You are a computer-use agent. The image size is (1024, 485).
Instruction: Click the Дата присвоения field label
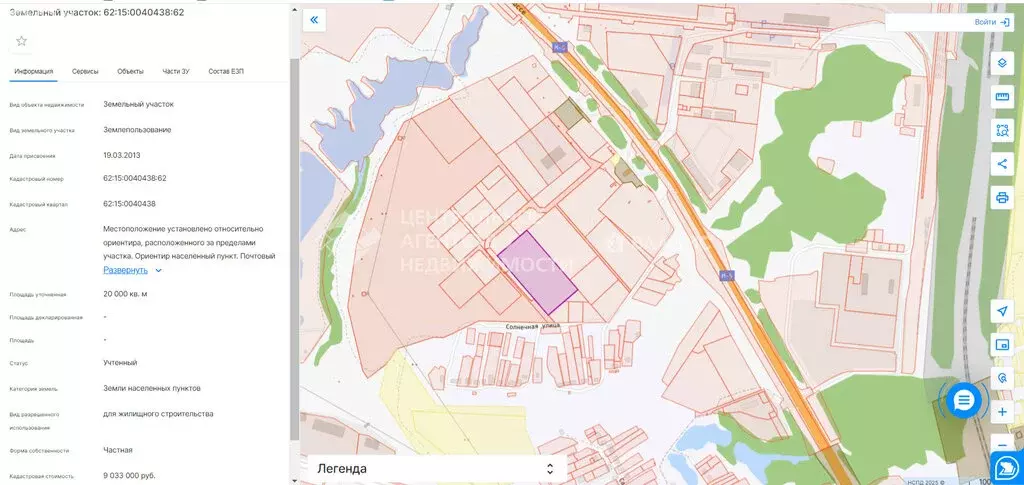pyautogui.click(x=33, y=156)
